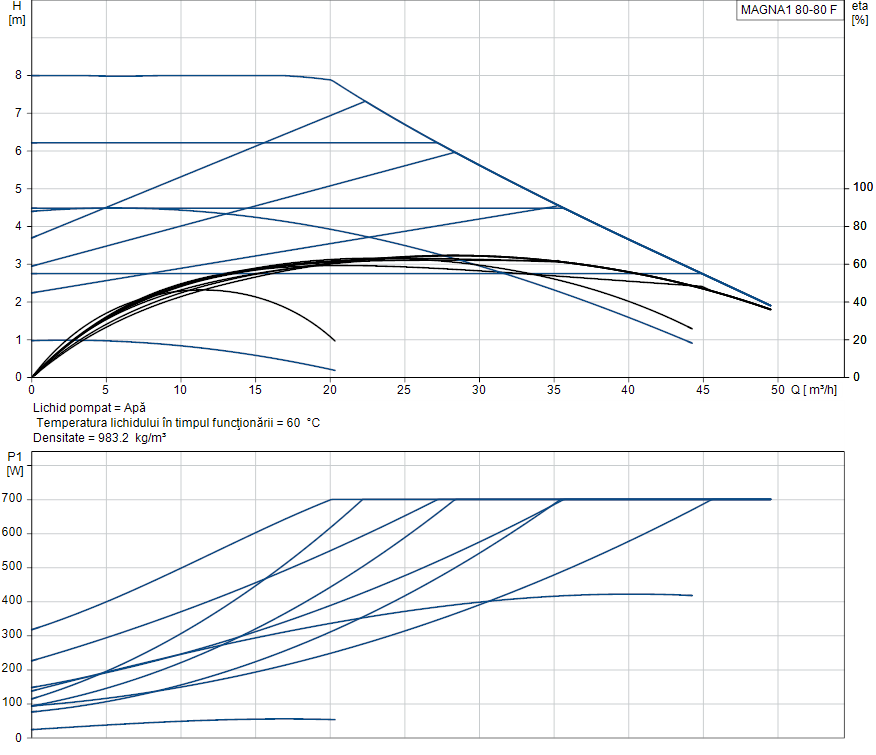
Task: Click the 3 tick on the H axis
Action: click(18, 264)
